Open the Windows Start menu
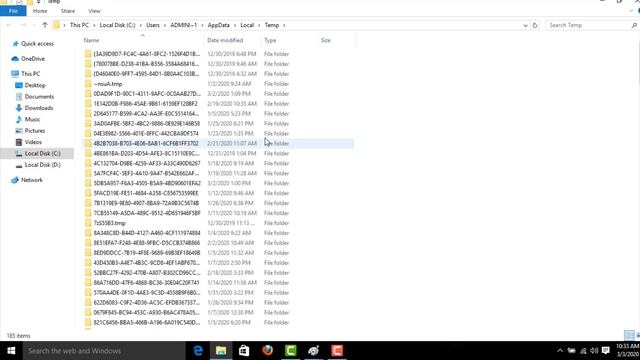This screenshot has height=360, width=640. coord(11,351)
